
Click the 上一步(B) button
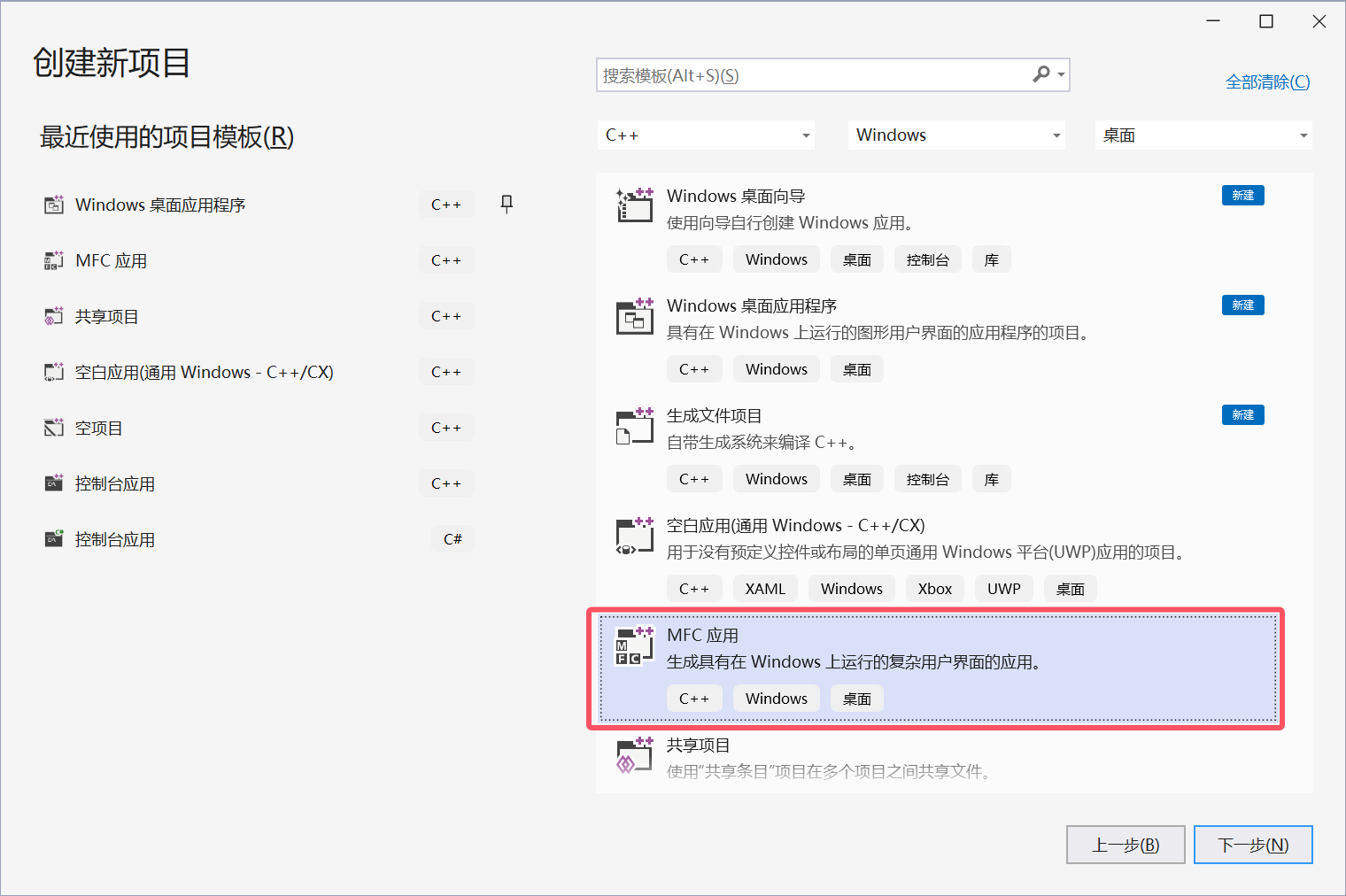pyautogui.click(x=1126, y=845)
